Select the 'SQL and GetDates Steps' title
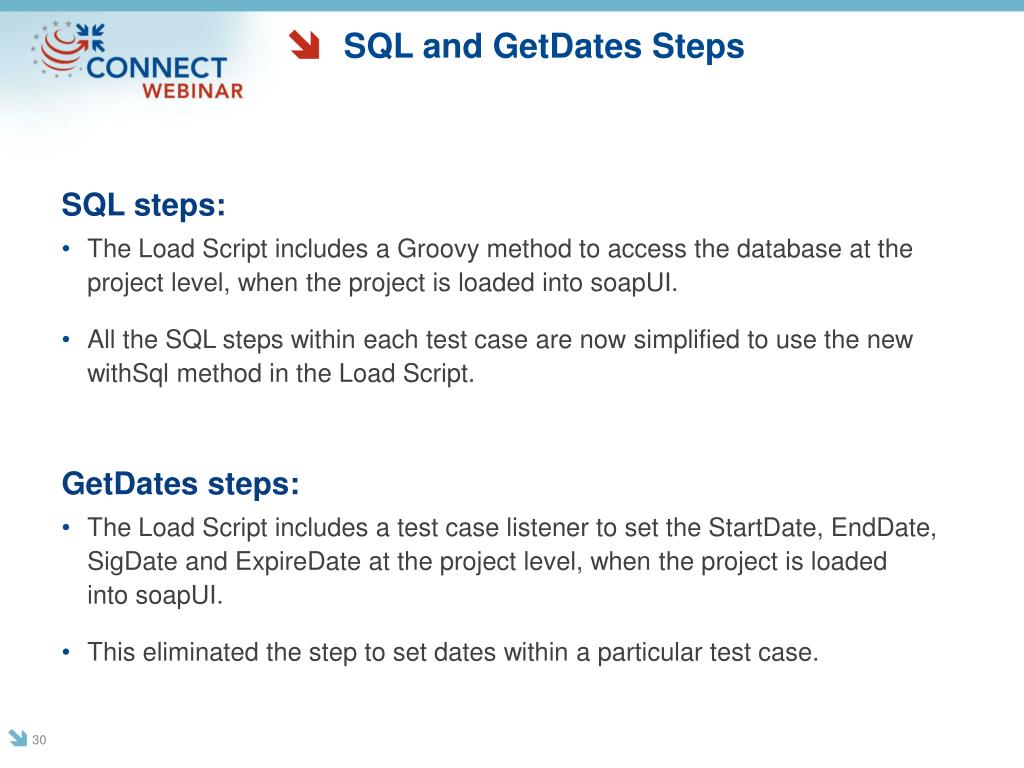Viewport: 1024px width, 768px height. pyautogui.click(x=543, y=46)
